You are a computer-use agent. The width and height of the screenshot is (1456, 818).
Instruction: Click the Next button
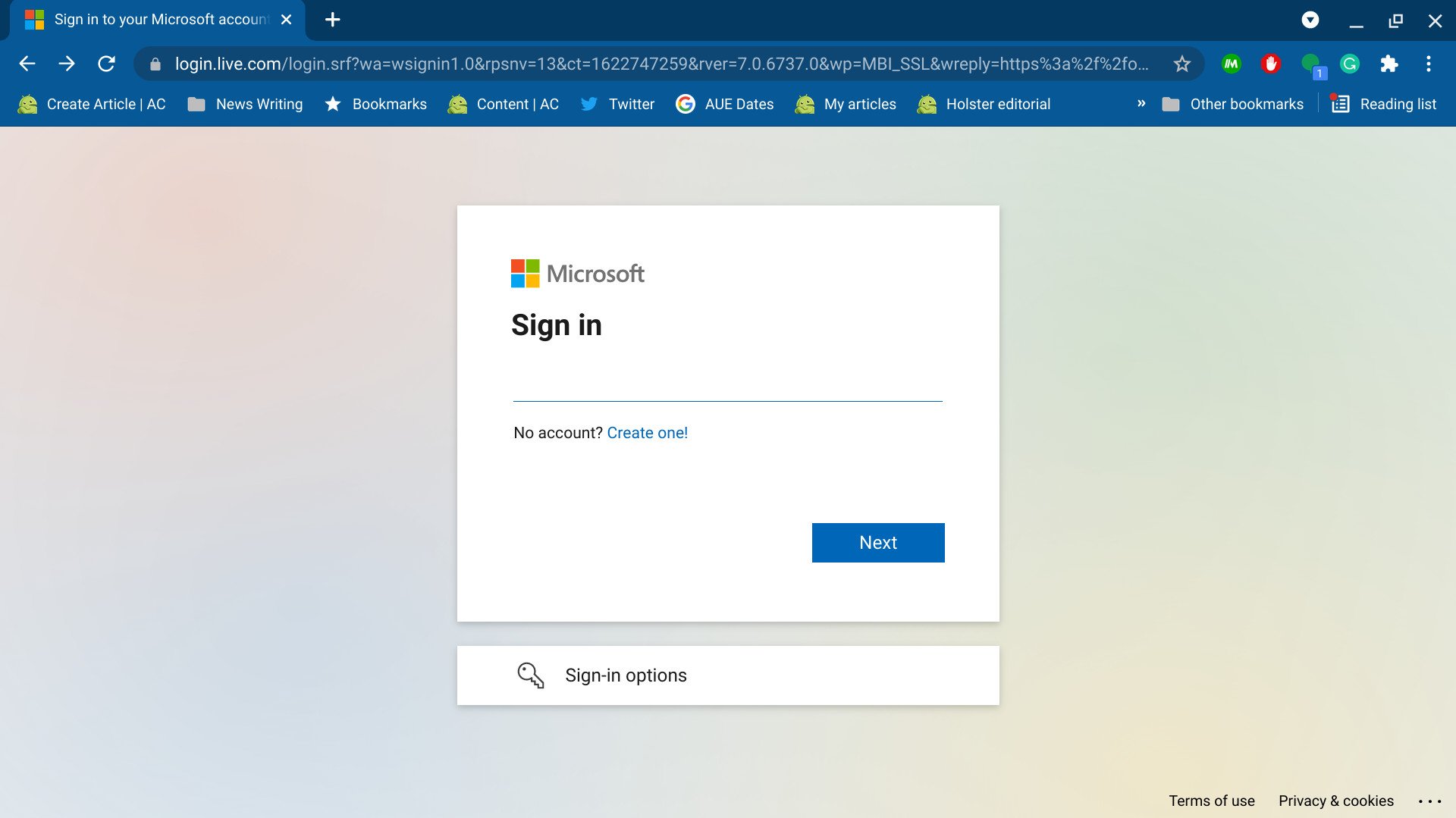[878, 543]
